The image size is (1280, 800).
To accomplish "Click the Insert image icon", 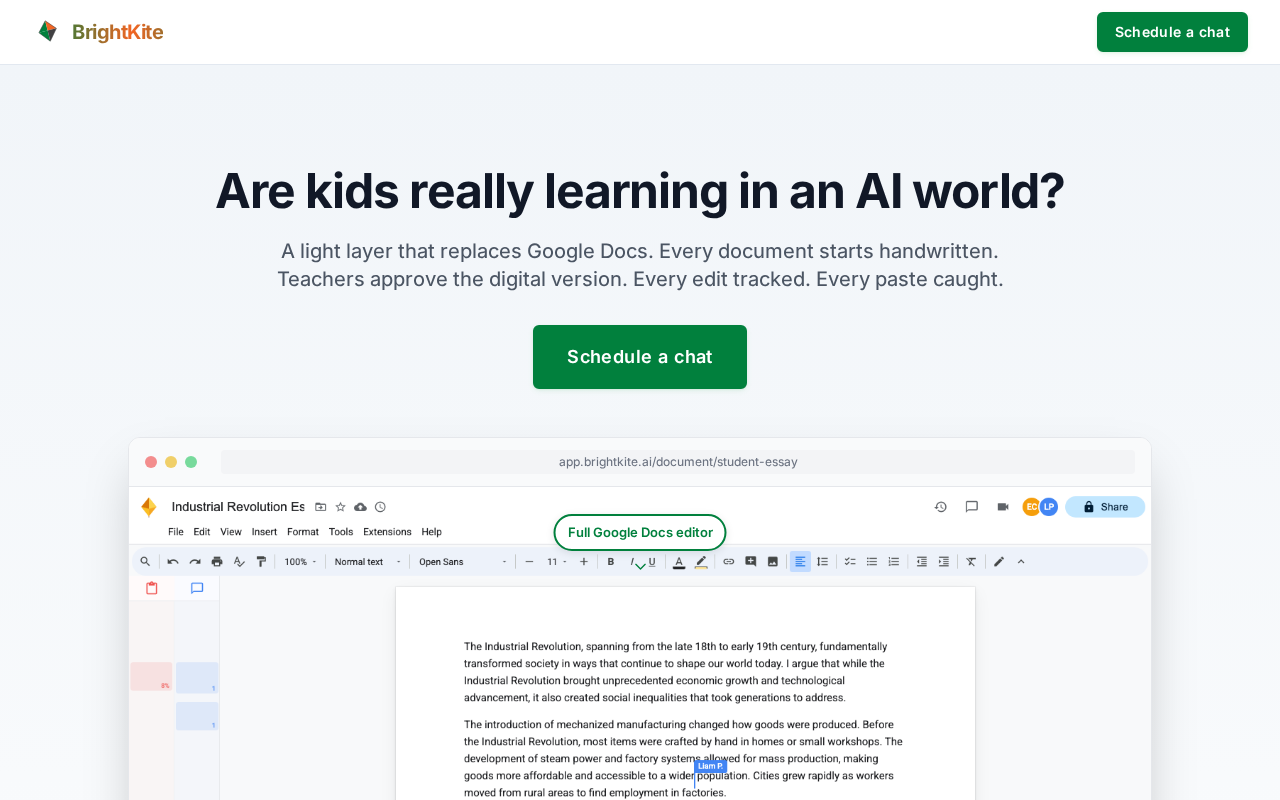I will pos(773,562).
